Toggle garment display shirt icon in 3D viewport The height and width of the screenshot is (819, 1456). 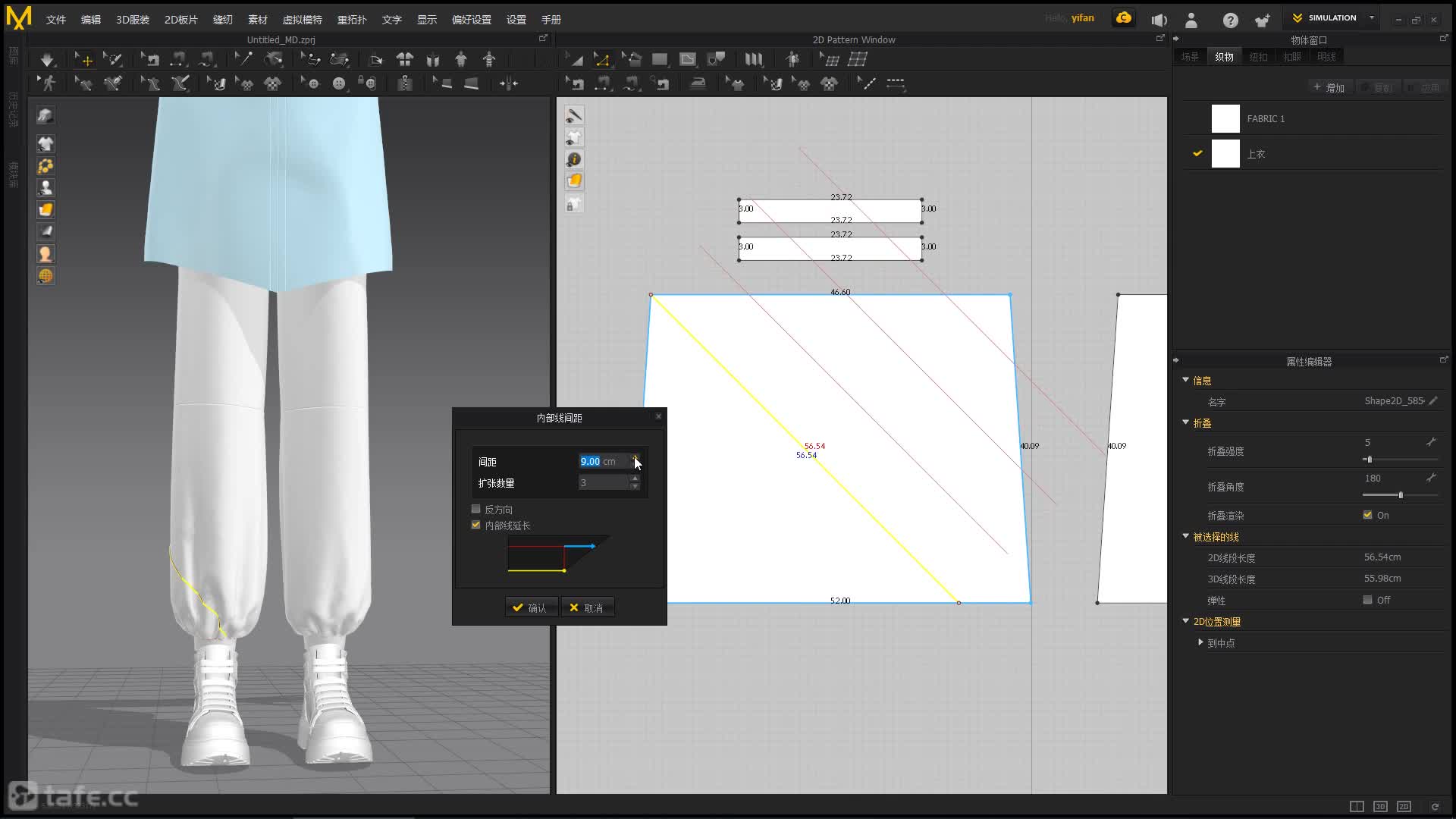(45, 143)
